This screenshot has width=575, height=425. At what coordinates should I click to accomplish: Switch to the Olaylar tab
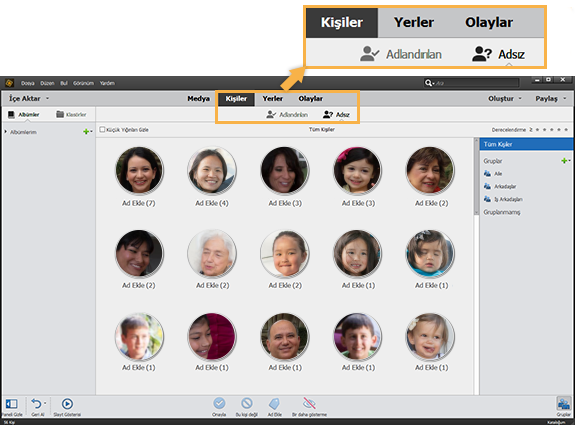tap(311, 99)
